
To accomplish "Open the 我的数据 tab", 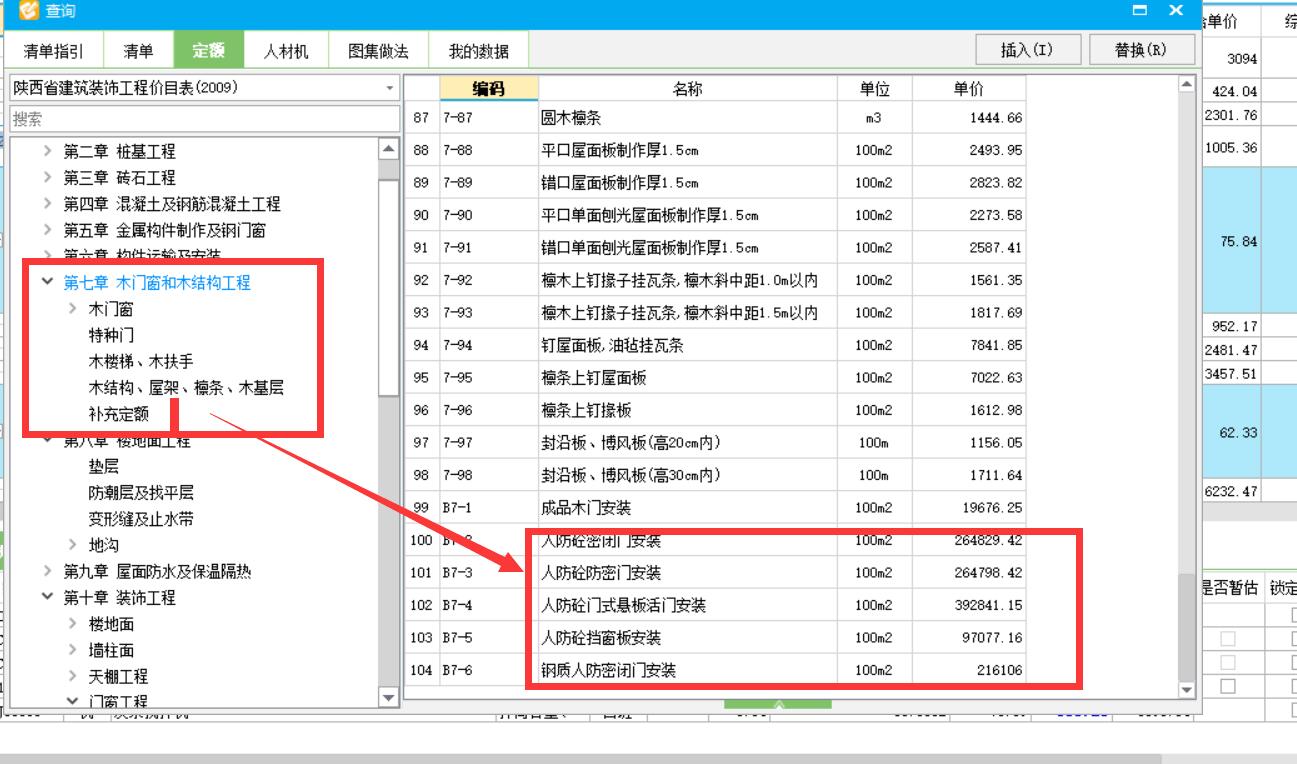I will pos(478,51).
